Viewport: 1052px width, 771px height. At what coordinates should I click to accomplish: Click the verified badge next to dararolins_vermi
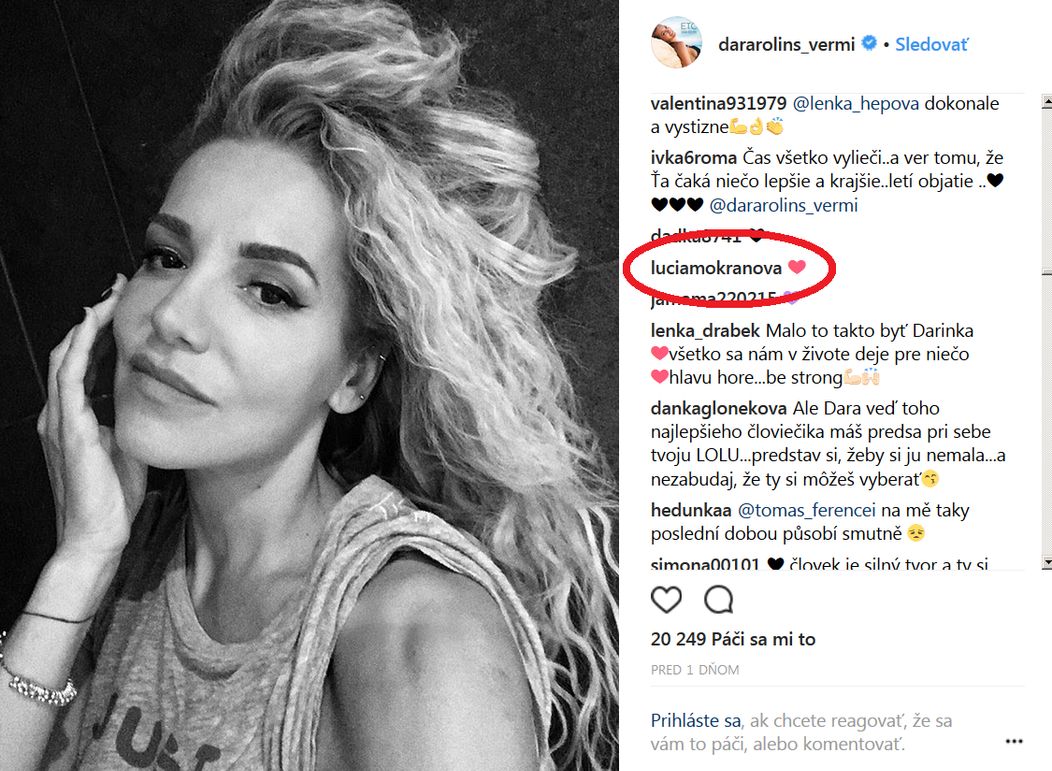pyautogui.click(x=869, y=44)
